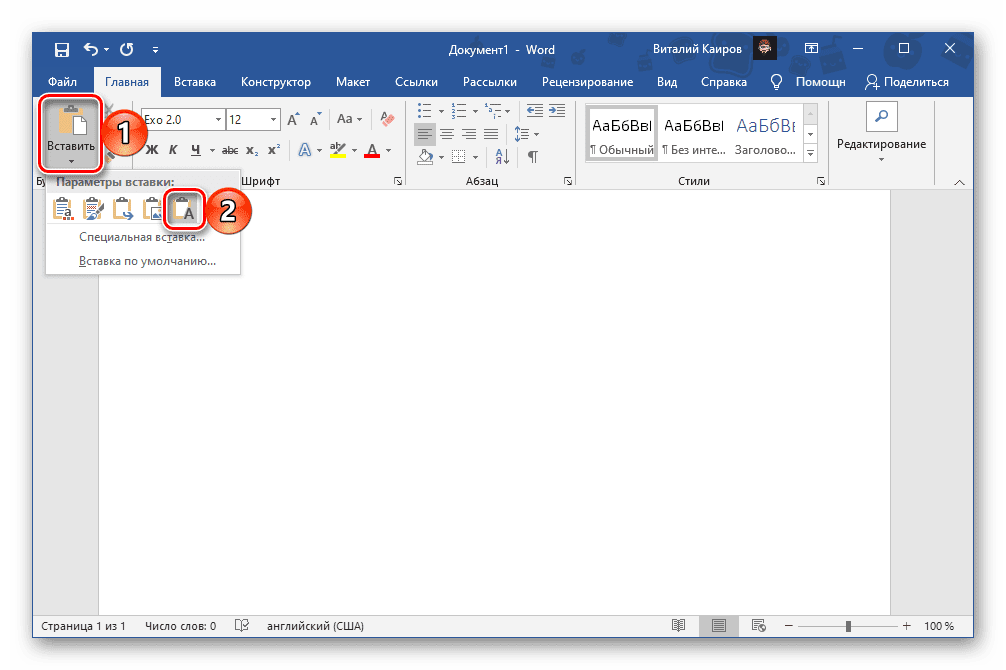
Task: Switch to the Конструктор tab
Action: (276, 82)
